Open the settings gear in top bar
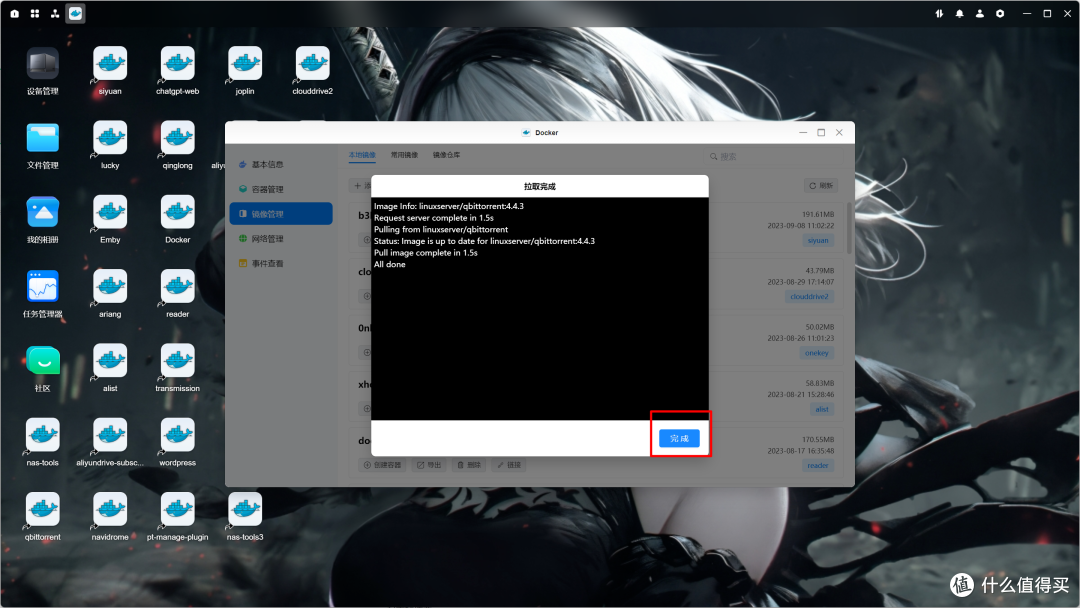This screenshot has width=1080, height=608. [1000, 13]
